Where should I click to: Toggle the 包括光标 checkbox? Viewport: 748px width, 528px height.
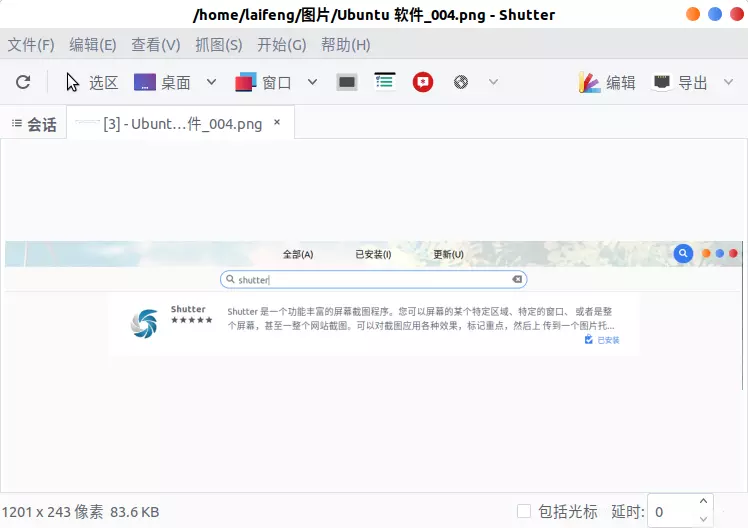[524, 511]
